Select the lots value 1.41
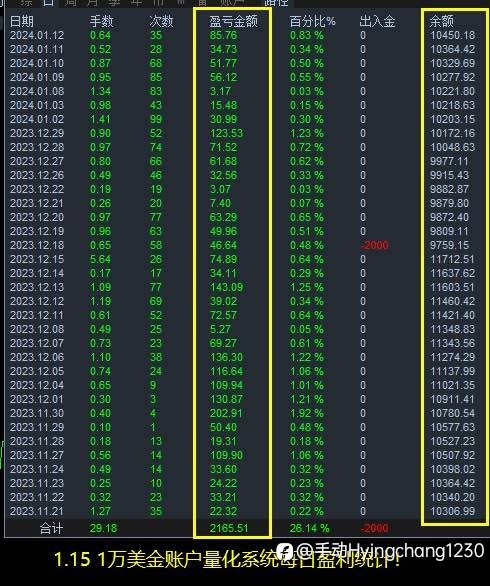490x586 pixels. tap(100, 120)
